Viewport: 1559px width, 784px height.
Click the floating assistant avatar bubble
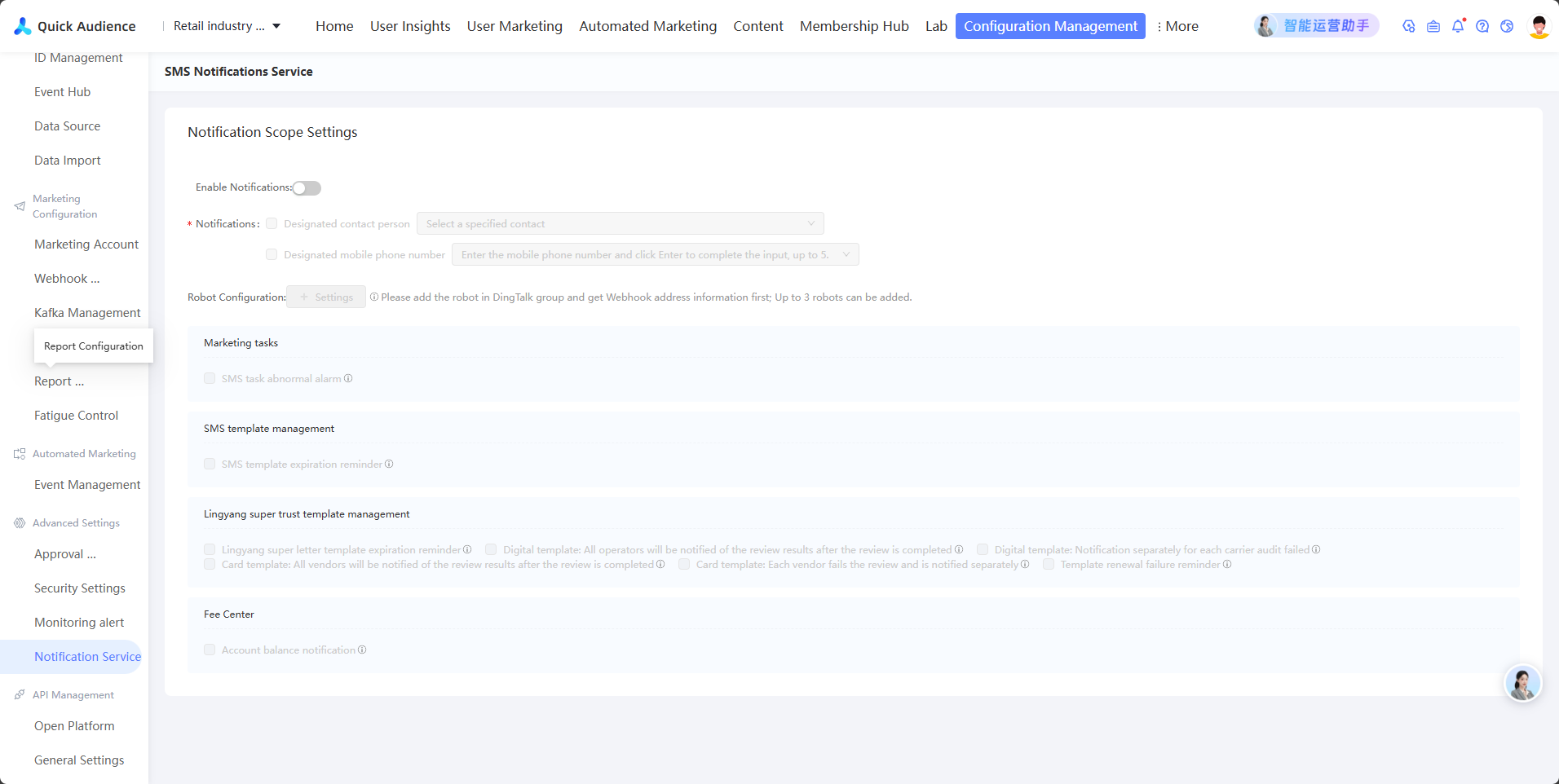(1522, 683)
